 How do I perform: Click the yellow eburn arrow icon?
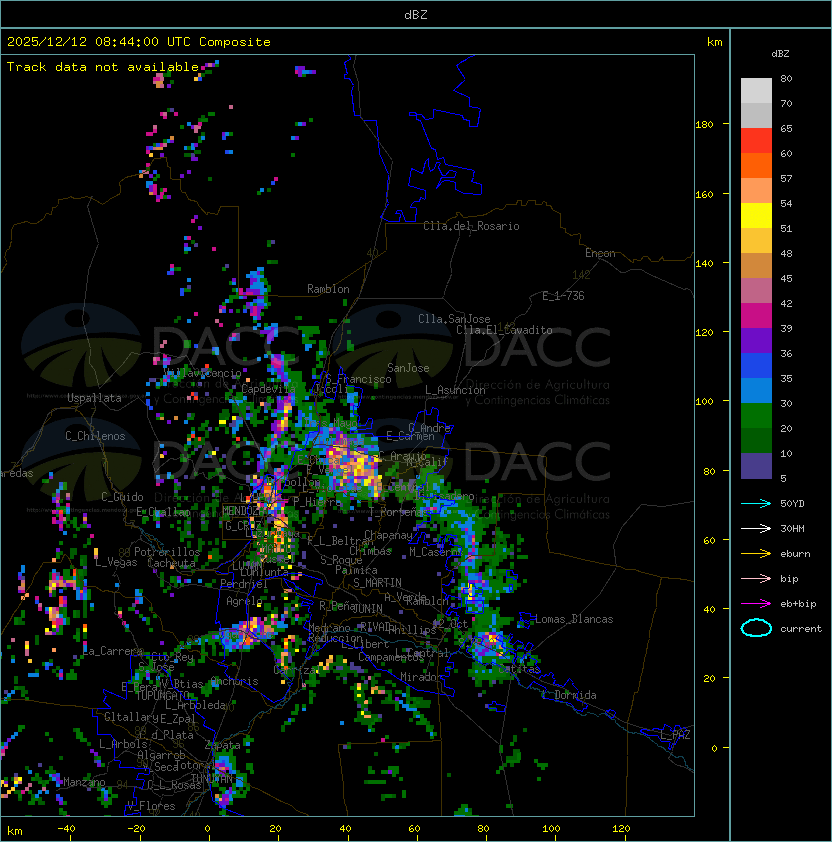(756, 554)
